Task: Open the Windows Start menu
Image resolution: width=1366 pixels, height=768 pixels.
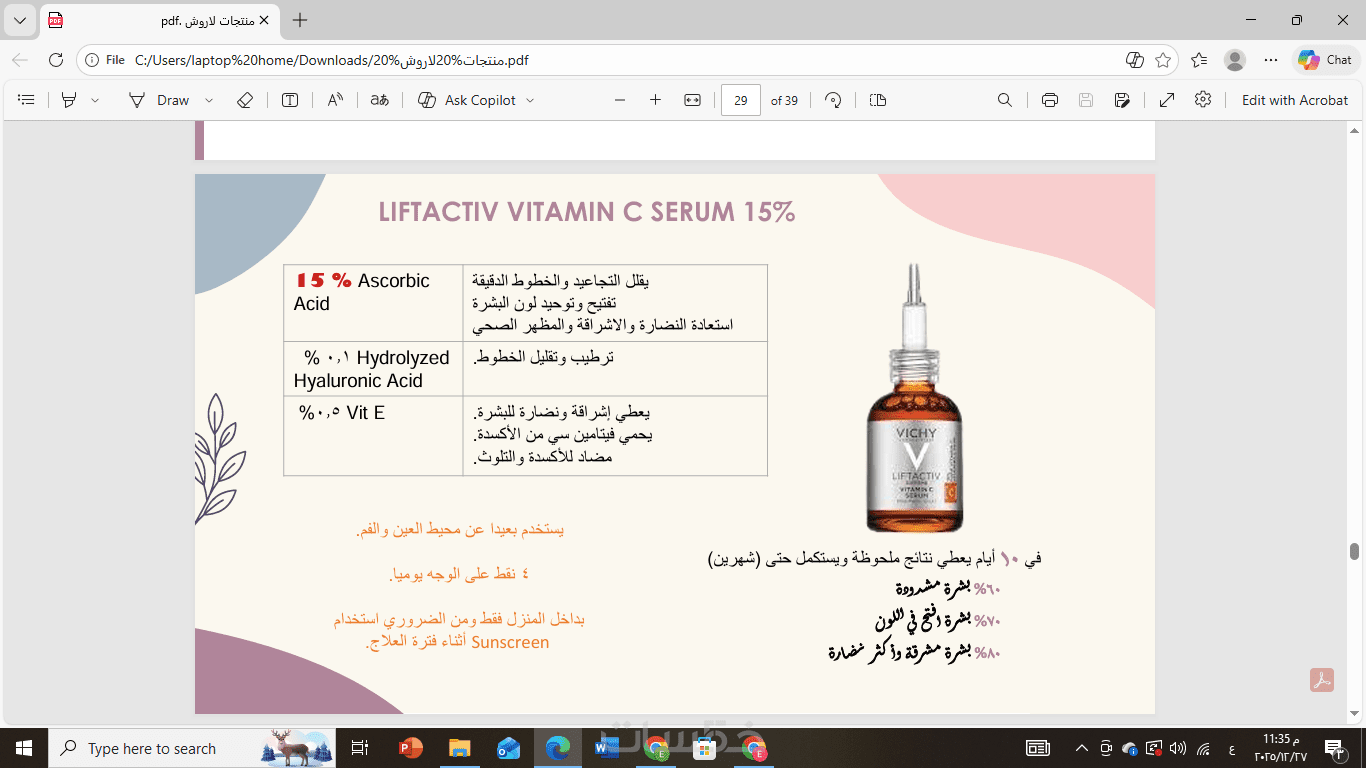Action: (24, 748)
